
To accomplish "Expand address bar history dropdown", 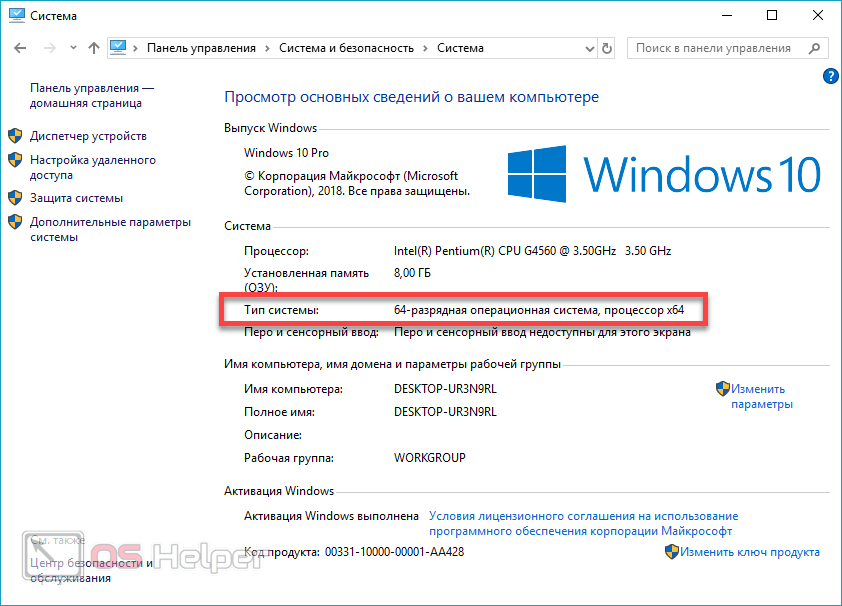I will pos(590,49).
